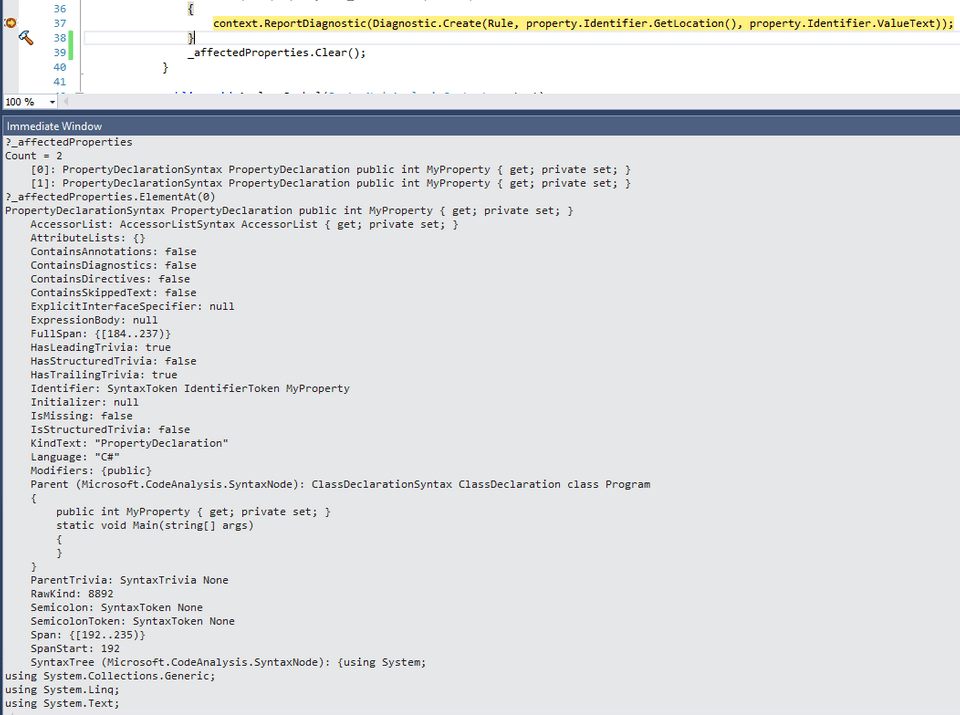The height and width of the screenshot is (715, 960).
Task: Click the IsStructuredTrivia: false line
Action: click(110, 429)
